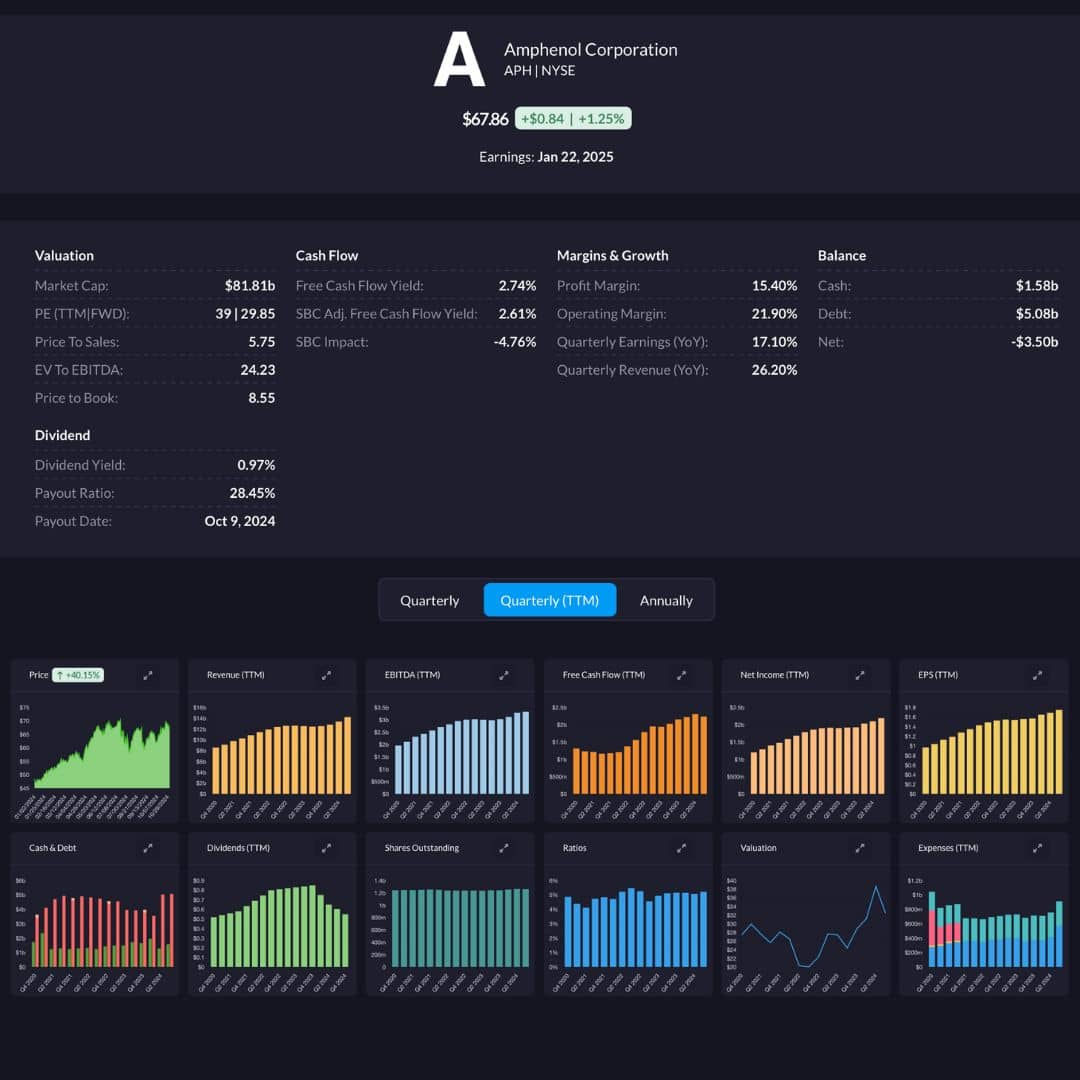Click the APH | NYSE ticker text
This screenshot has height=1080, width=1080.
[539, 71]
